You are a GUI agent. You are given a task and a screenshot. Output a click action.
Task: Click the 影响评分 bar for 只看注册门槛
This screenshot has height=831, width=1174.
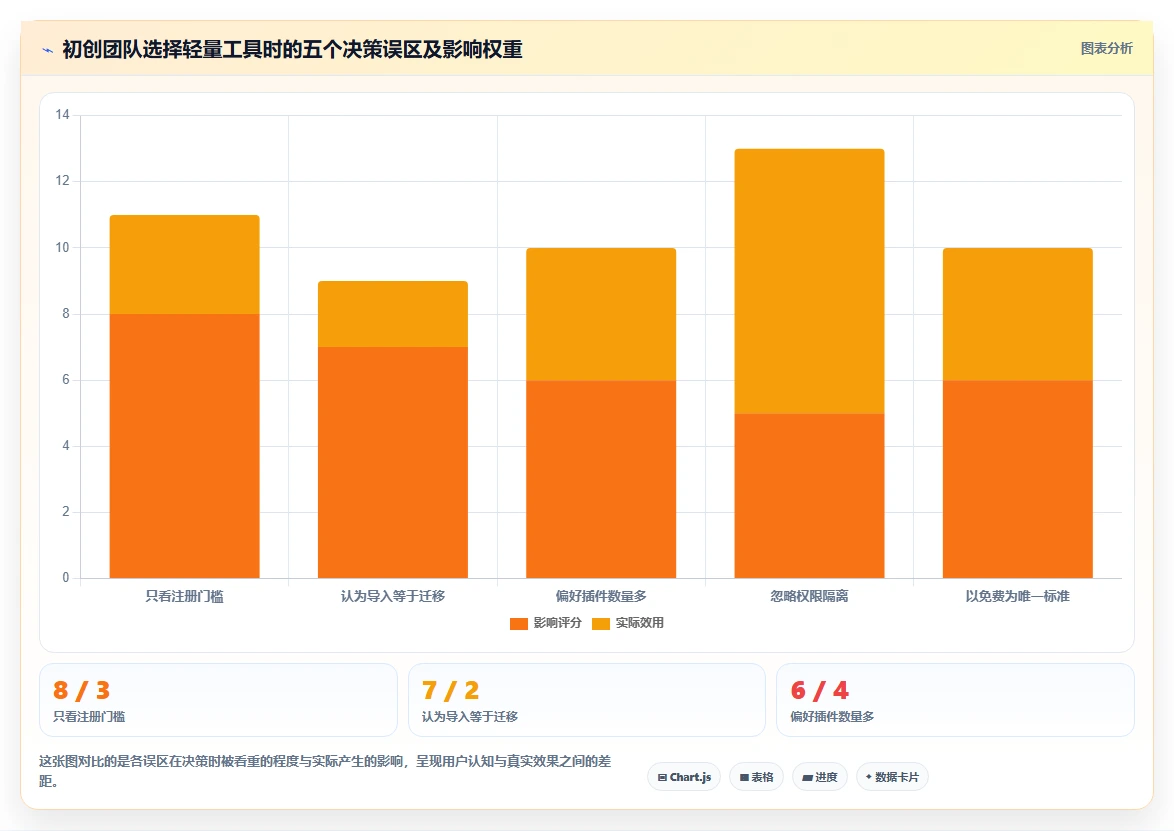(x=184, y=446)
